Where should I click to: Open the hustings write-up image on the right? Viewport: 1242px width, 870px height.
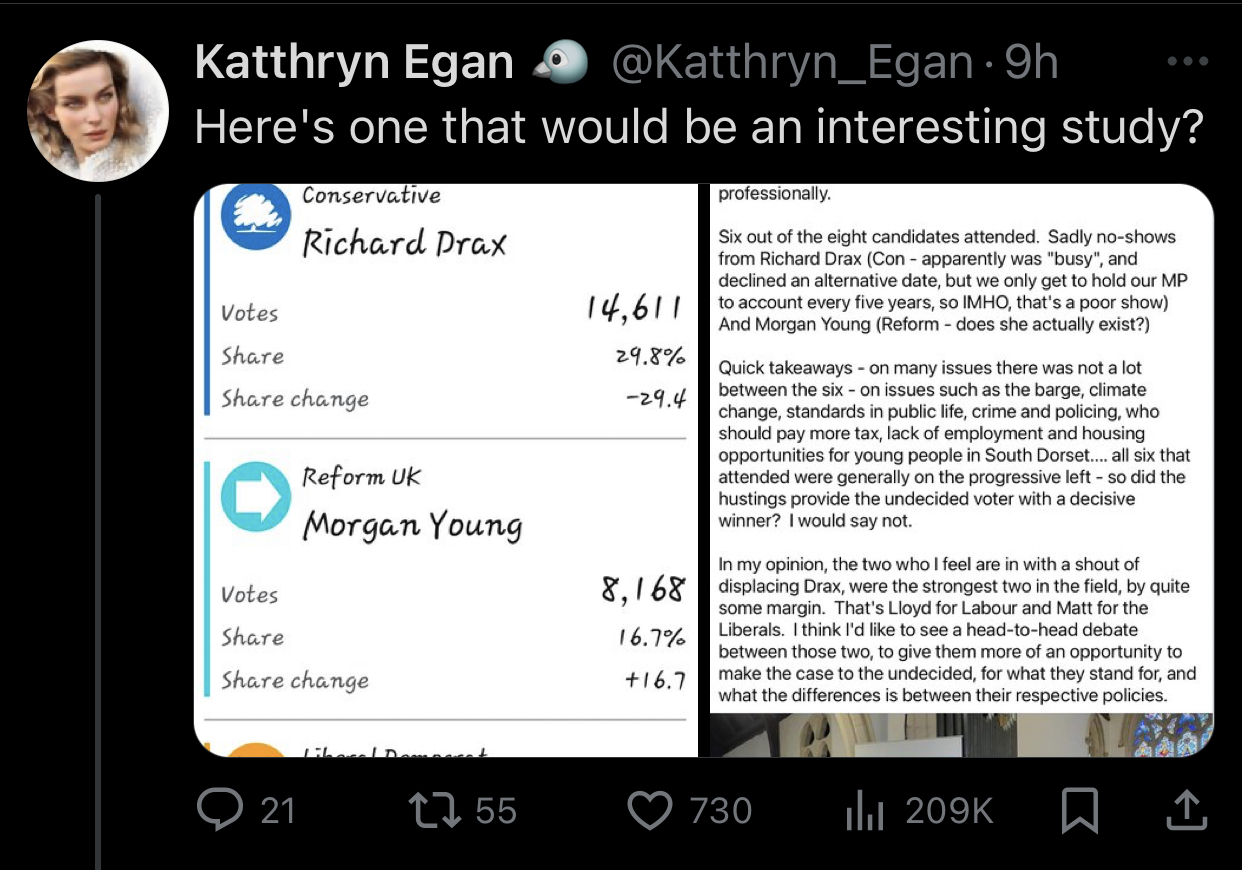point(960,470)
